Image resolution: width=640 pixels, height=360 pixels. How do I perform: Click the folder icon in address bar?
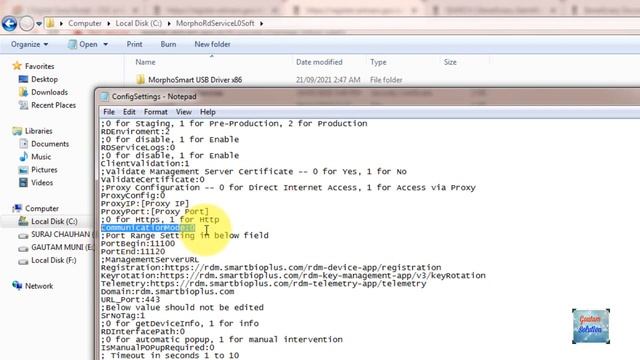pos(50,23)
